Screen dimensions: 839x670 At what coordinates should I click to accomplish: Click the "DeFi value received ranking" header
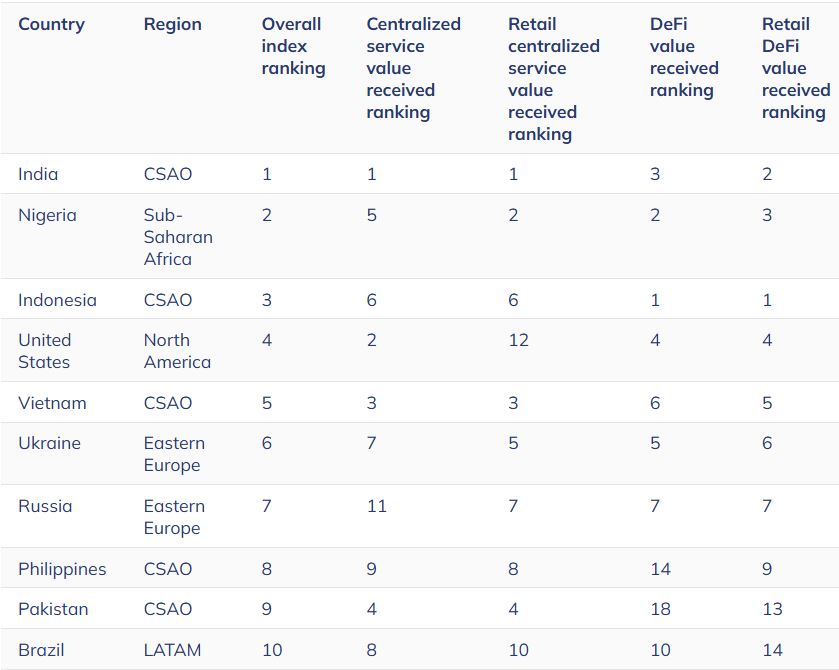click(684, 57)
